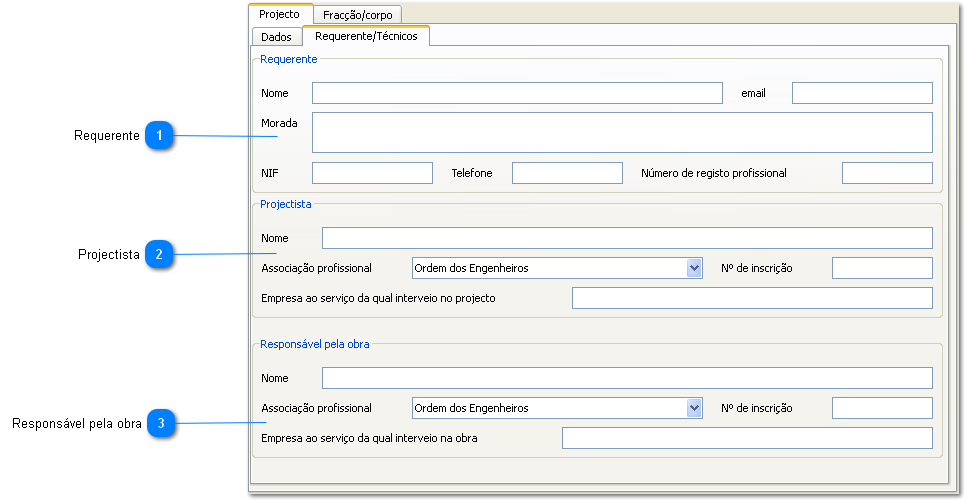Focus the Número de registo profissional field
The image size is (967, 502).
[886, 173]
